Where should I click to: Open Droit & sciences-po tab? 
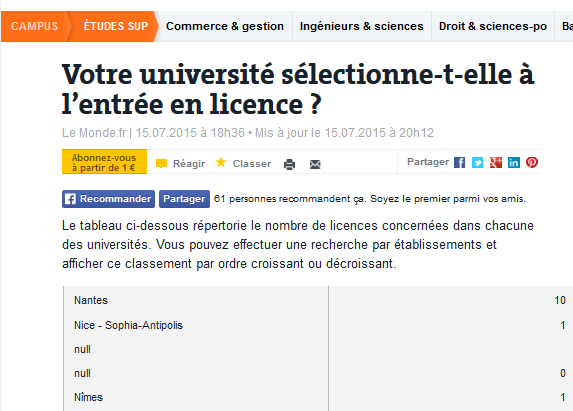pos(493,26)
